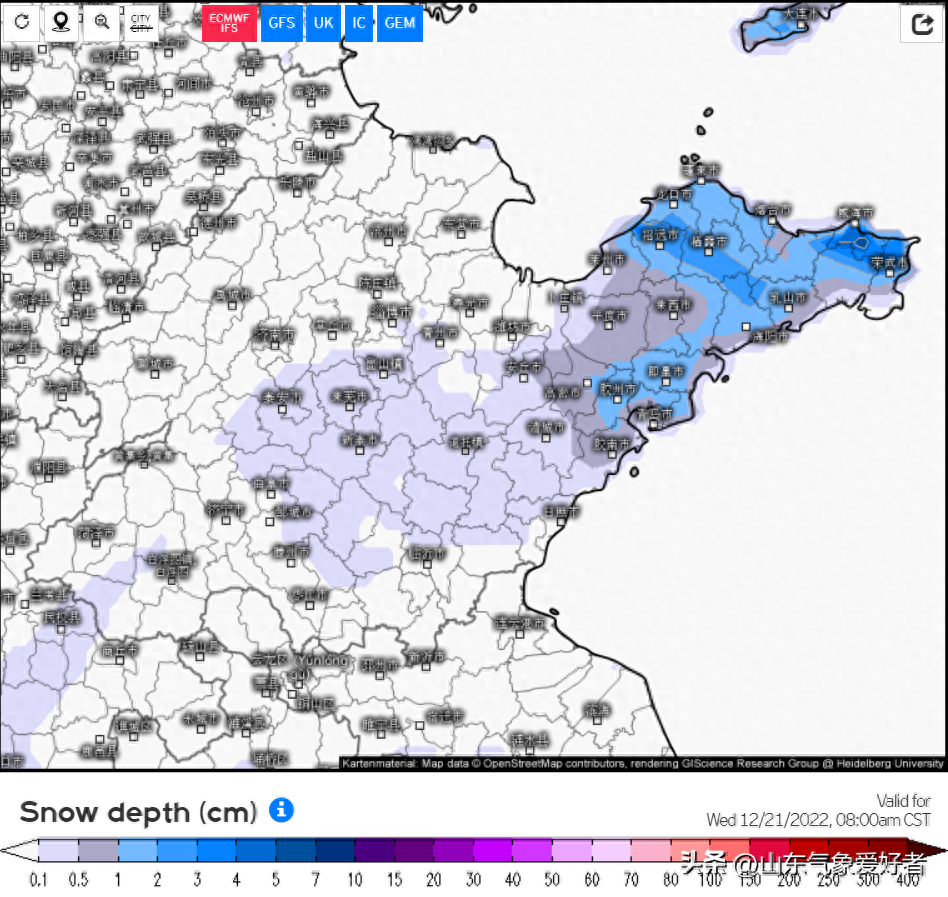Select the GEM model button

click(399, 23)
